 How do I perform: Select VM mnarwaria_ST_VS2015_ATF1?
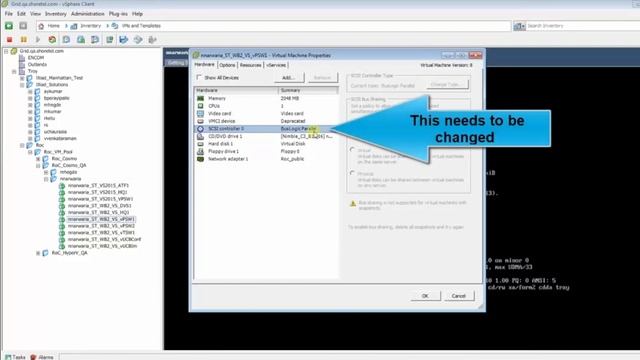(x=98, y=185)
